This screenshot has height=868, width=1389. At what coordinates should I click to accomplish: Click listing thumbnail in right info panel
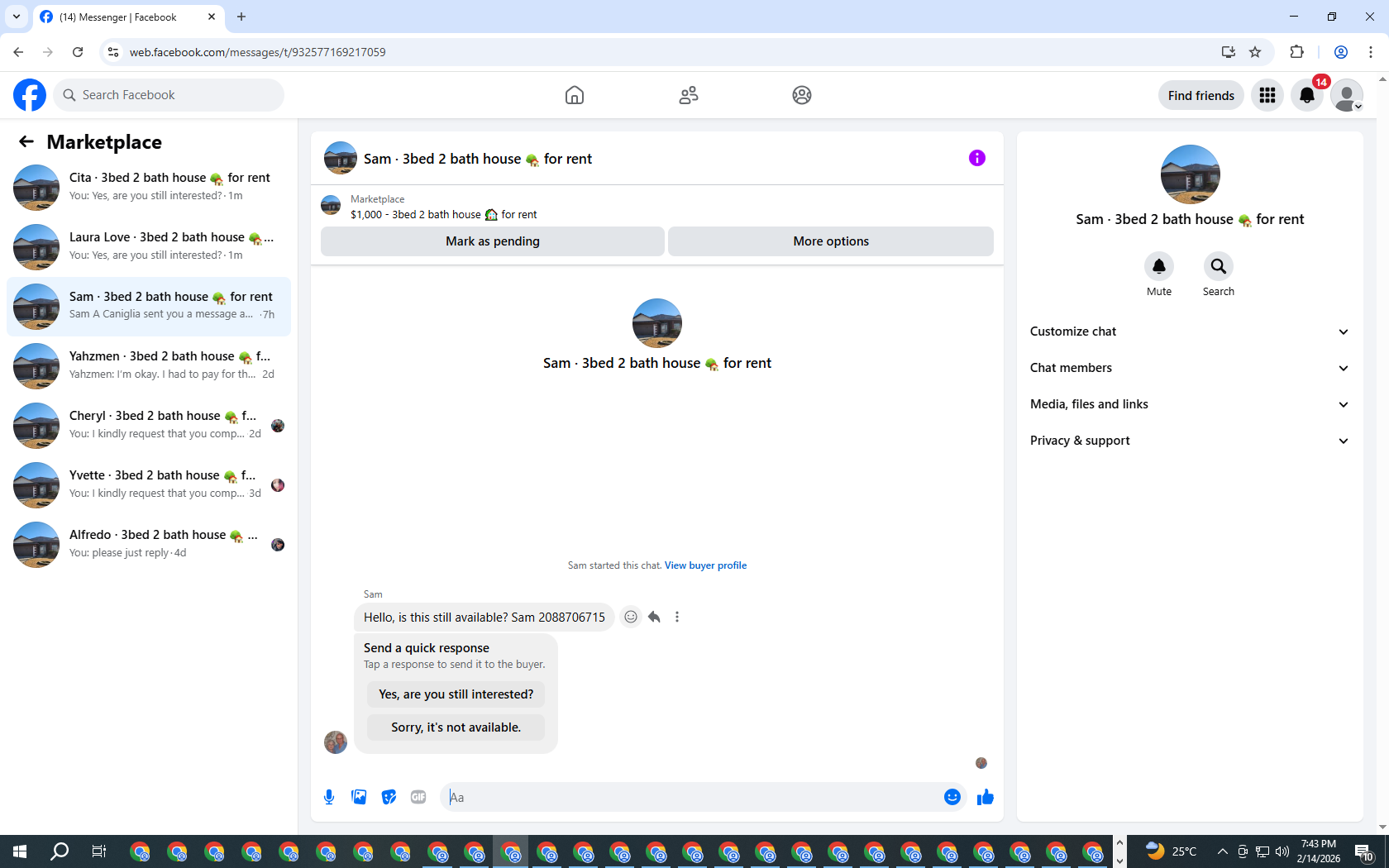[x=1191, y=174]
